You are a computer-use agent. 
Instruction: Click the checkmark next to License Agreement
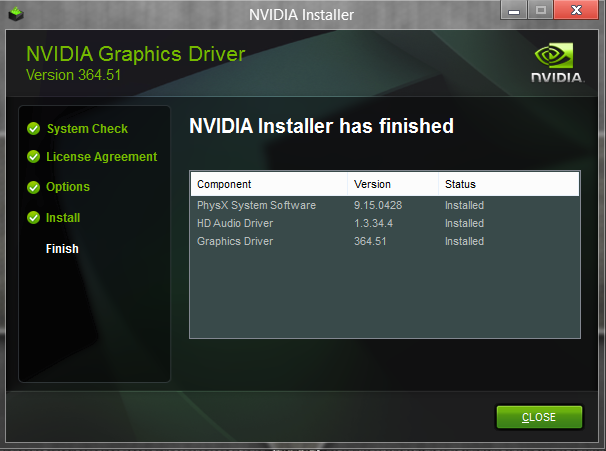click(x=34, y=157)
